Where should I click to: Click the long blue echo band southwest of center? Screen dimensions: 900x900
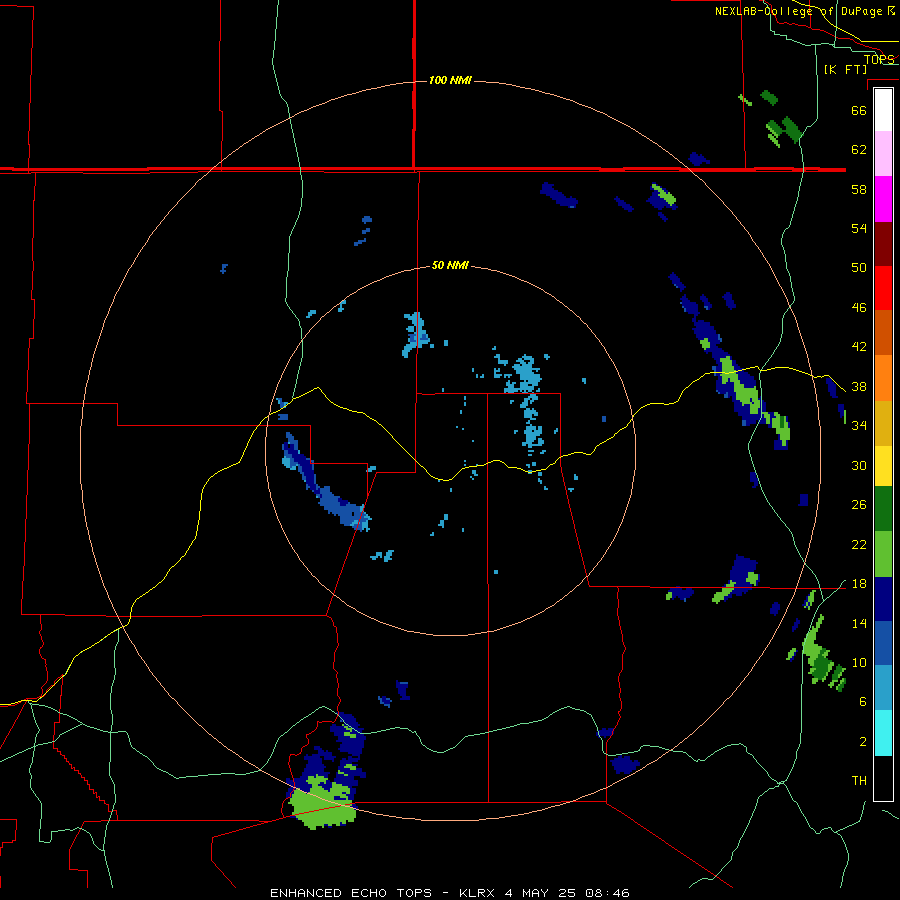pos(325,483)
